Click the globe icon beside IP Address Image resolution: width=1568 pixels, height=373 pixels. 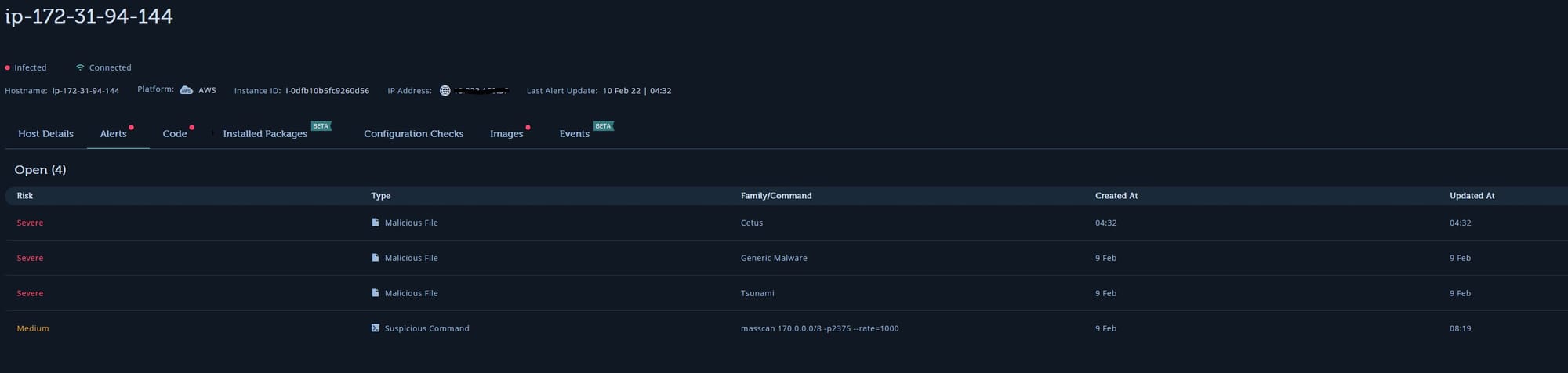(x=445, y=91)
